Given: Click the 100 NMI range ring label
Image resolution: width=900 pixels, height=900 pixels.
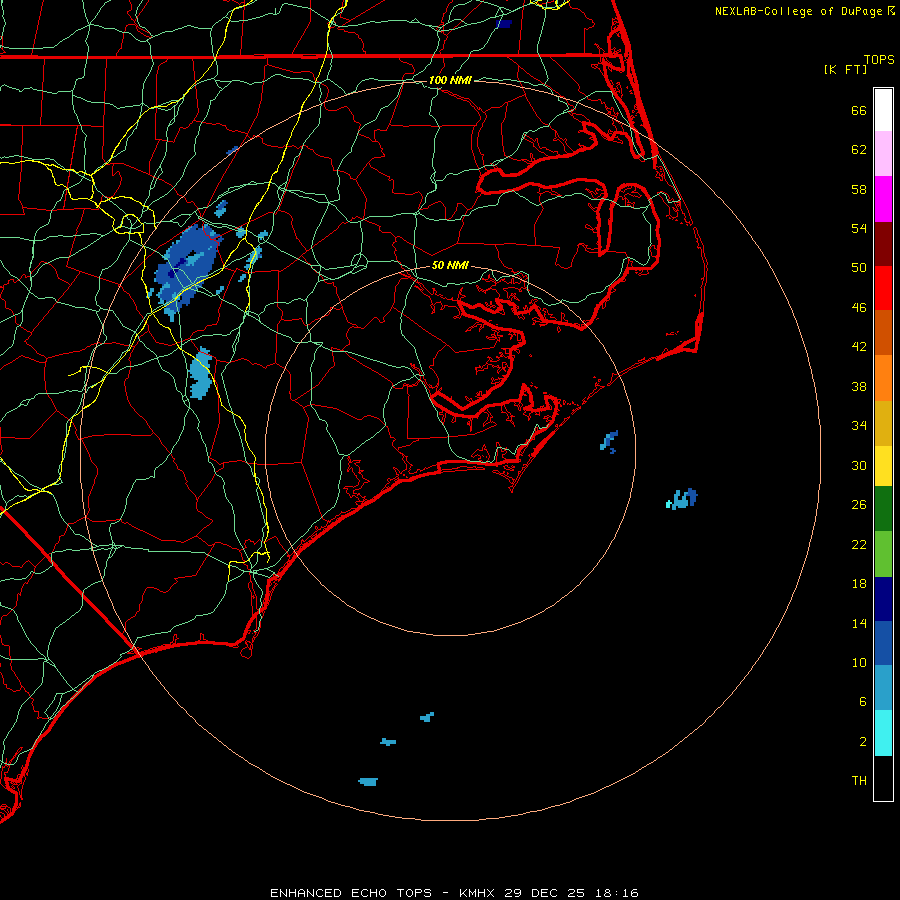Looking at the screenshot, I should click(450, 80).
